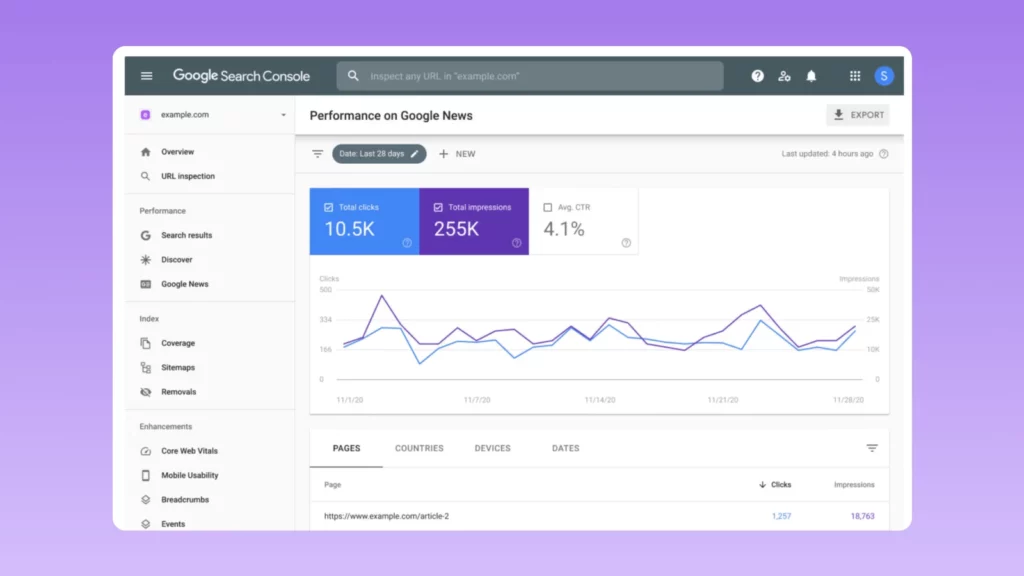Image resolution: width=1024 pixels, height=576 pixels.
Task: Click the Date: Last 28 days chip
Action: [379, 154]
